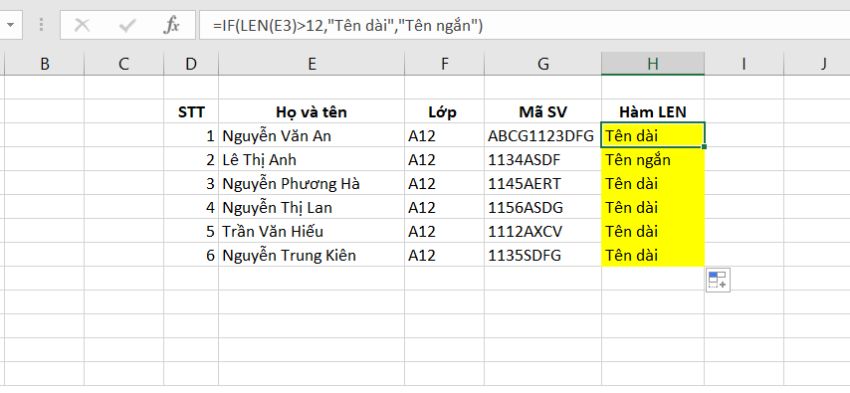Select the 'Họ và tên' header cell
The width and height of the screenshot is (850, 393).
click(311, 112)
